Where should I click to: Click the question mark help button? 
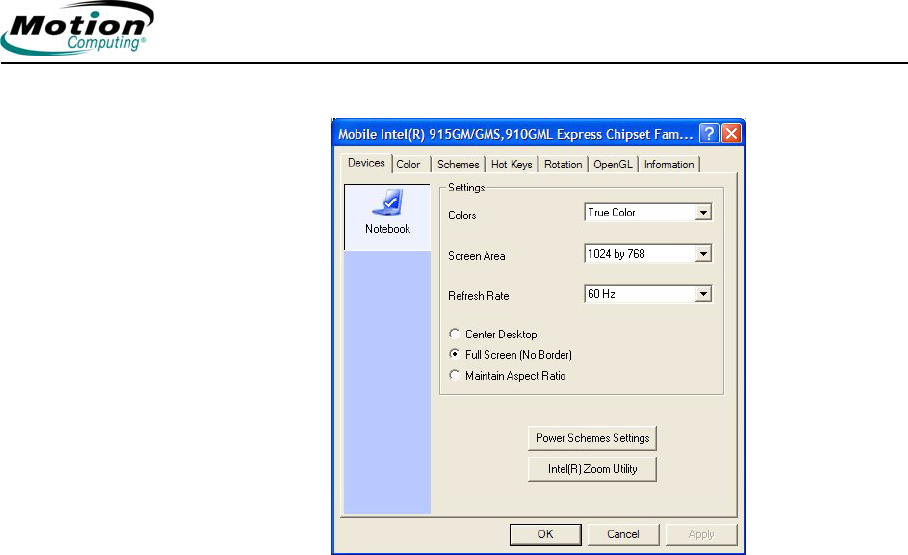click(709, 133)
